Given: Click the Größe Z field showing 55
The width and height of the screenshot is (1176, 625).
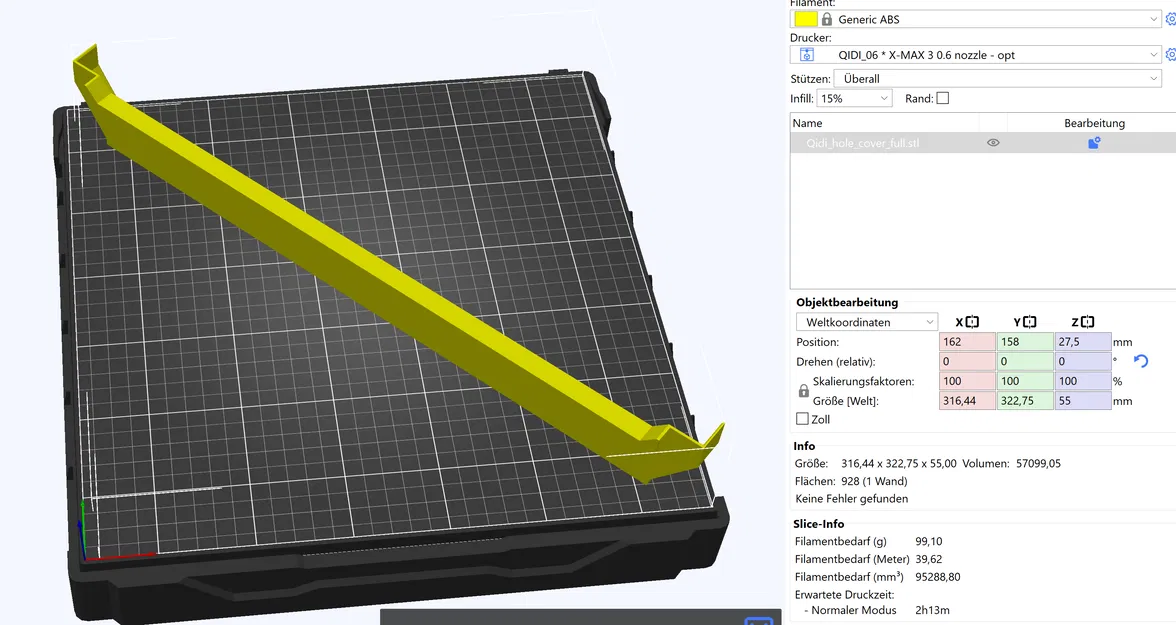Looking at the screenshot, I should (x=1082, y=401).
